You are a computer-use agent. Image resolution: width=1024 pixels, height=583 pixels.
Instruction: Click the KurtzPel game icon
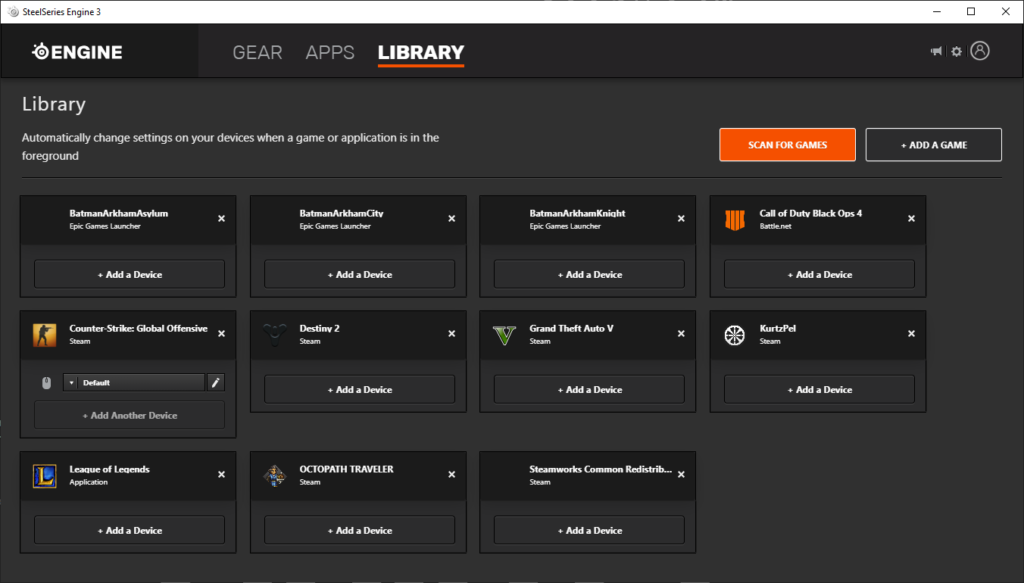point(735,335)
